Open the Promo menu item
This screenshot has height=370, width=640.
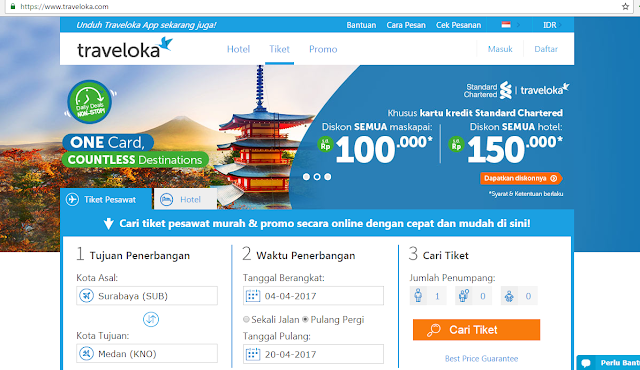(323, 49)
